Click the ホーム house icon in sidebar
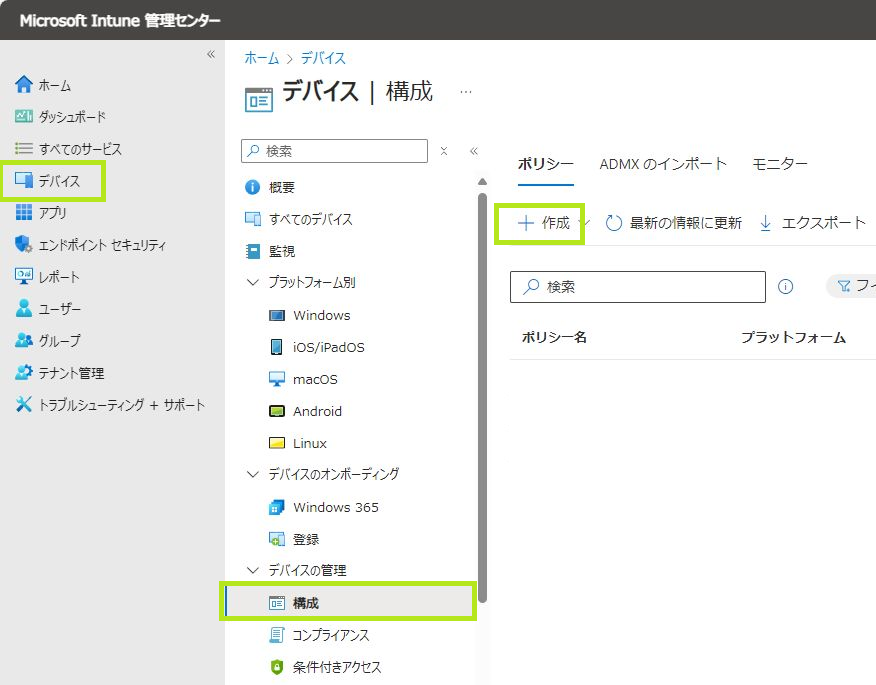Image resolution: width=876 pixels, height=685 pixels. click(x=23, y=84)
